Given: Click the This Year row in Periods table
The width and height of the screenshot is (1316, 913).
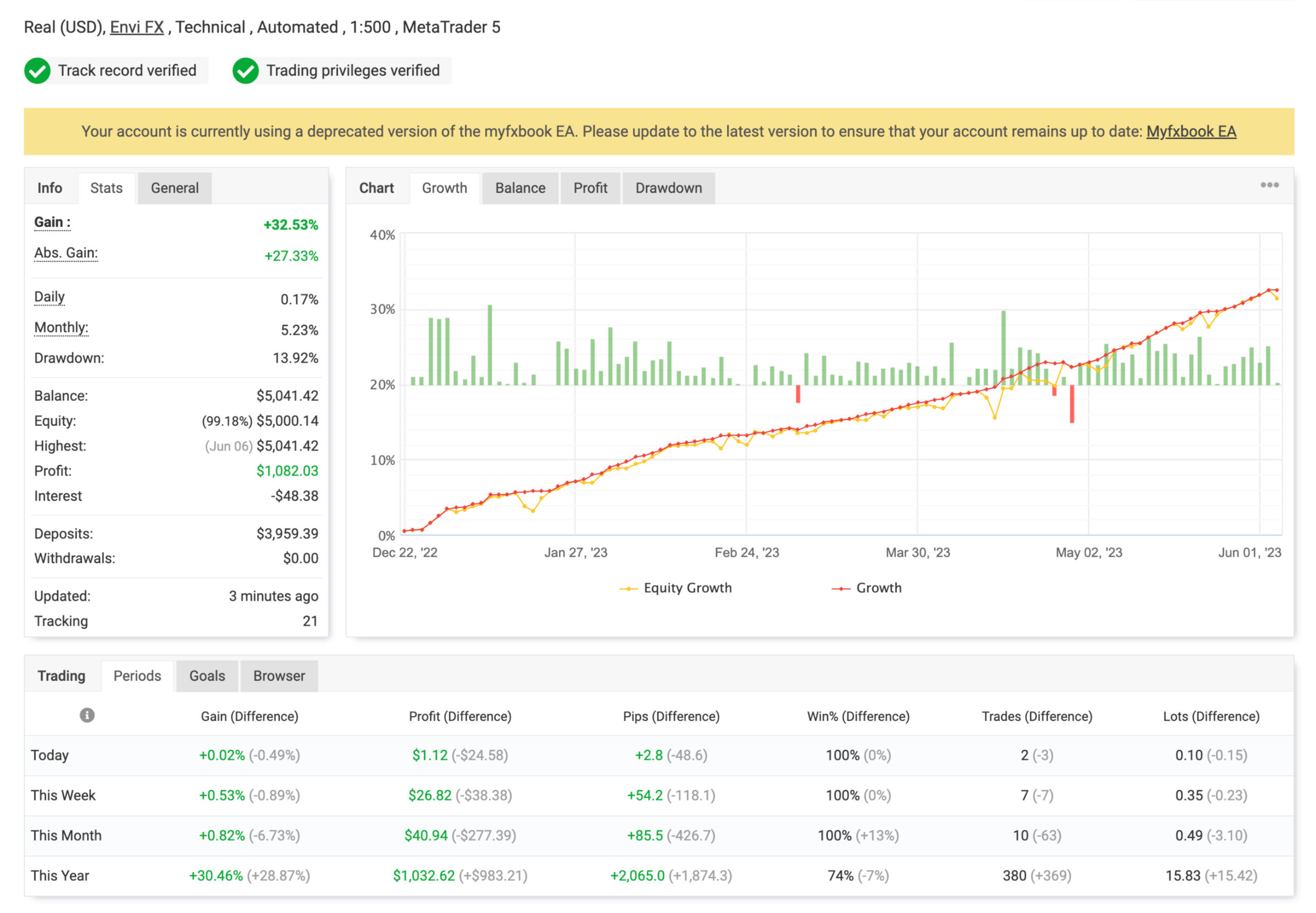Looking at the screenshot, I should click(60, 875).
